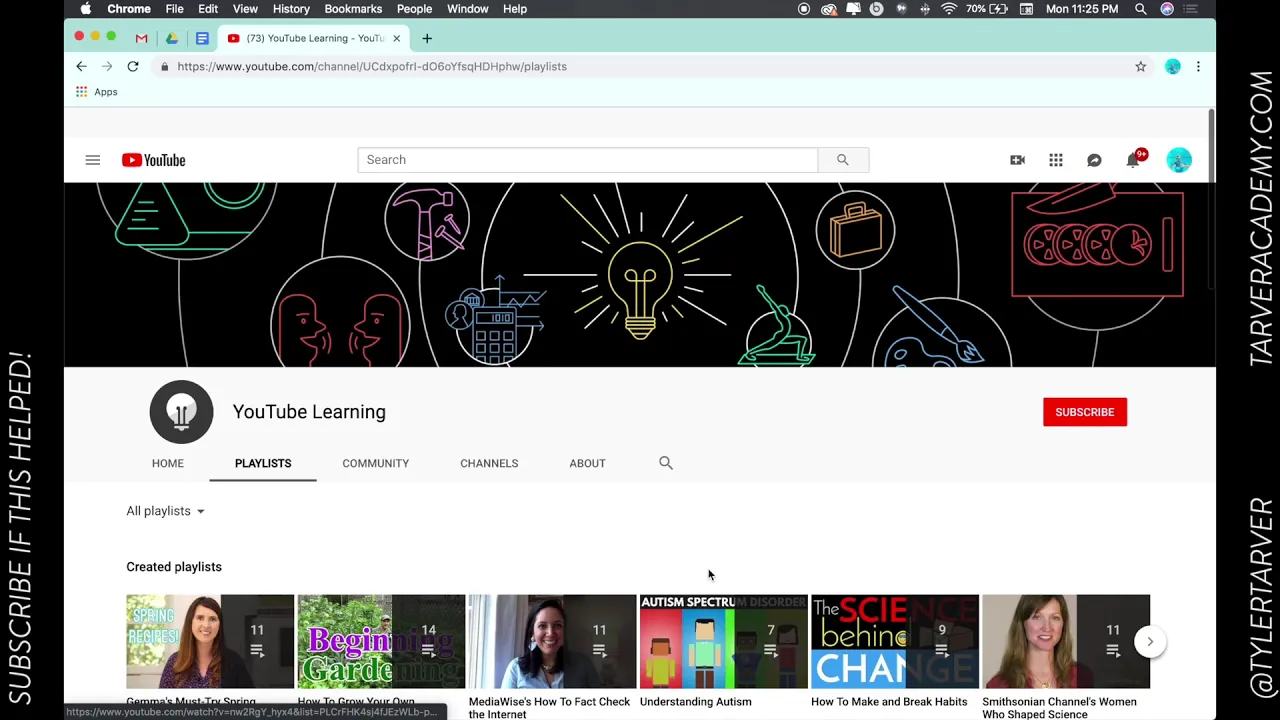
Task: Click the Created playlists heading
Action: (x=174, y=567)
